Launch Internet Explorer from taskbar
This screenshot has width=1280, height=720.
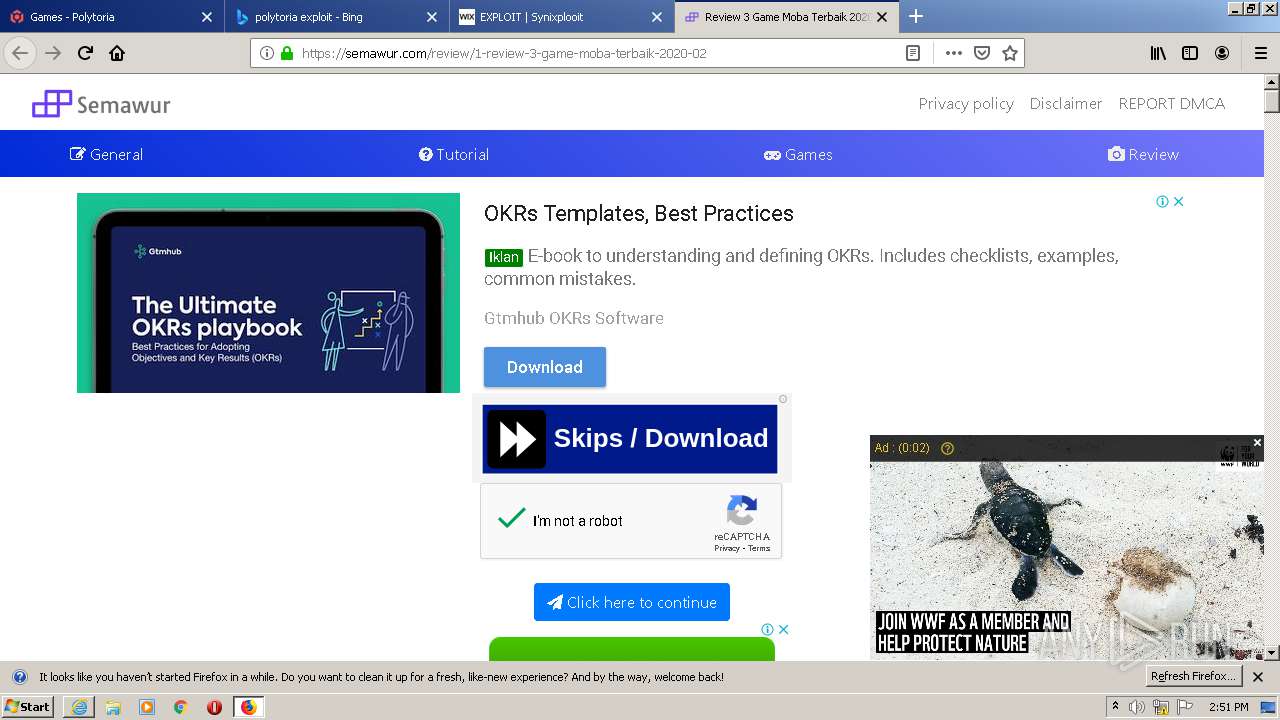point(79,707)
